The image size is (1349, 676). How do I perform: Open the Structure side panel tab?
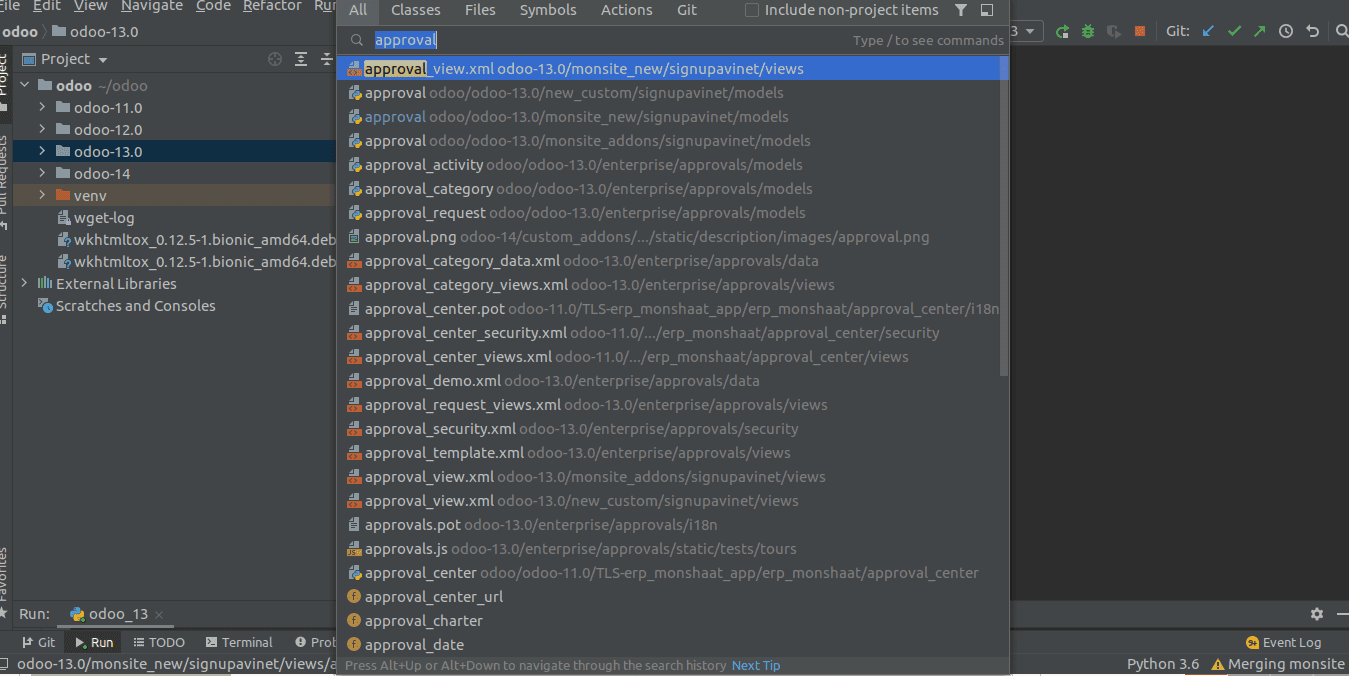pyautogui.click(x=4, y=288)
